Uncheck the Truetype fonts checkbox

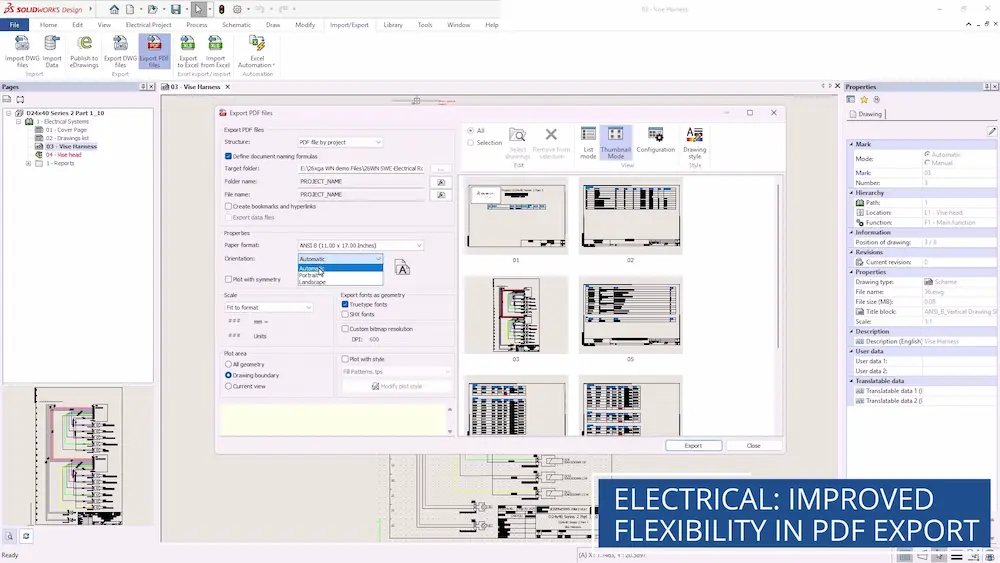click(345, 304)
